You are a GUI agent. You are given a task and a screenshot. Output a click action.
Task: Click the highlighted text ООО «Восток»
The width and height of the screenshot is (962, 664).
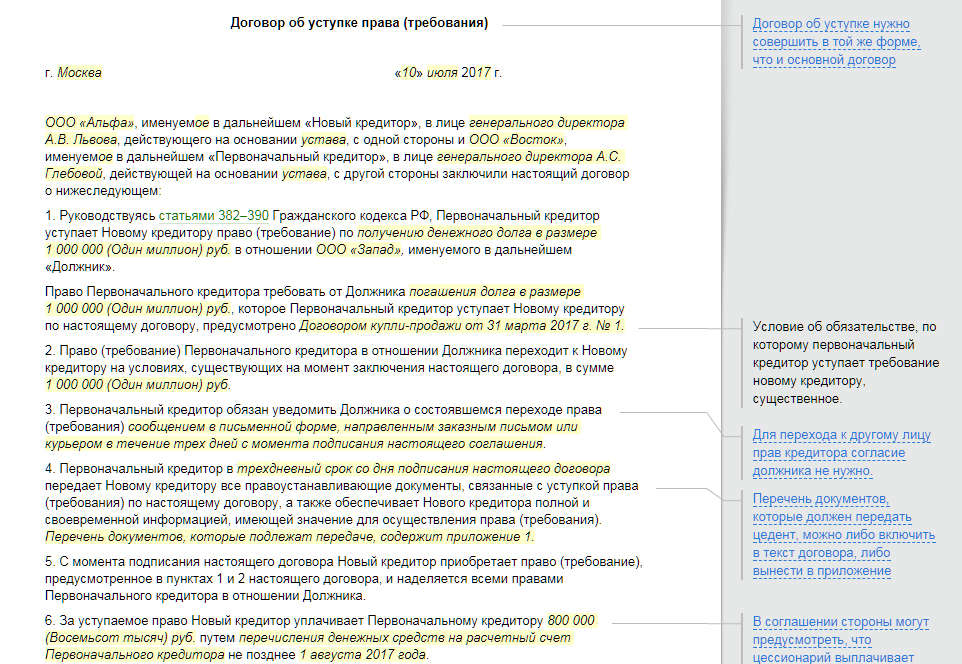(517, 140)
